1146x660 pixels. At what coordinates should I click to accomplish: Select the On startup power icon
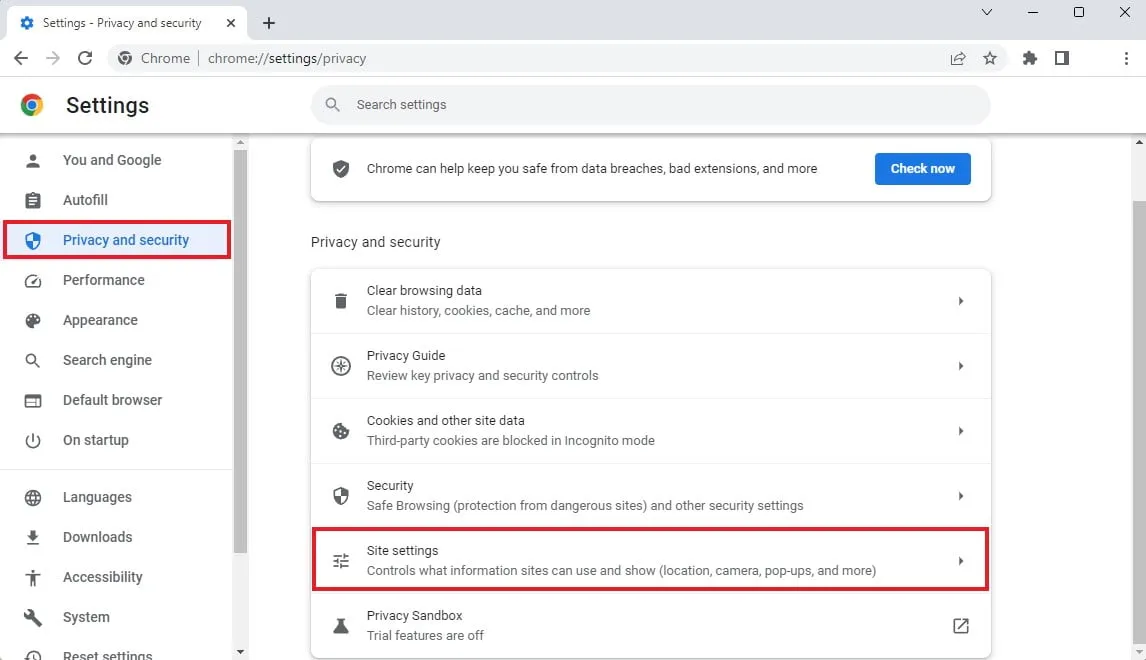pos(33,440)
